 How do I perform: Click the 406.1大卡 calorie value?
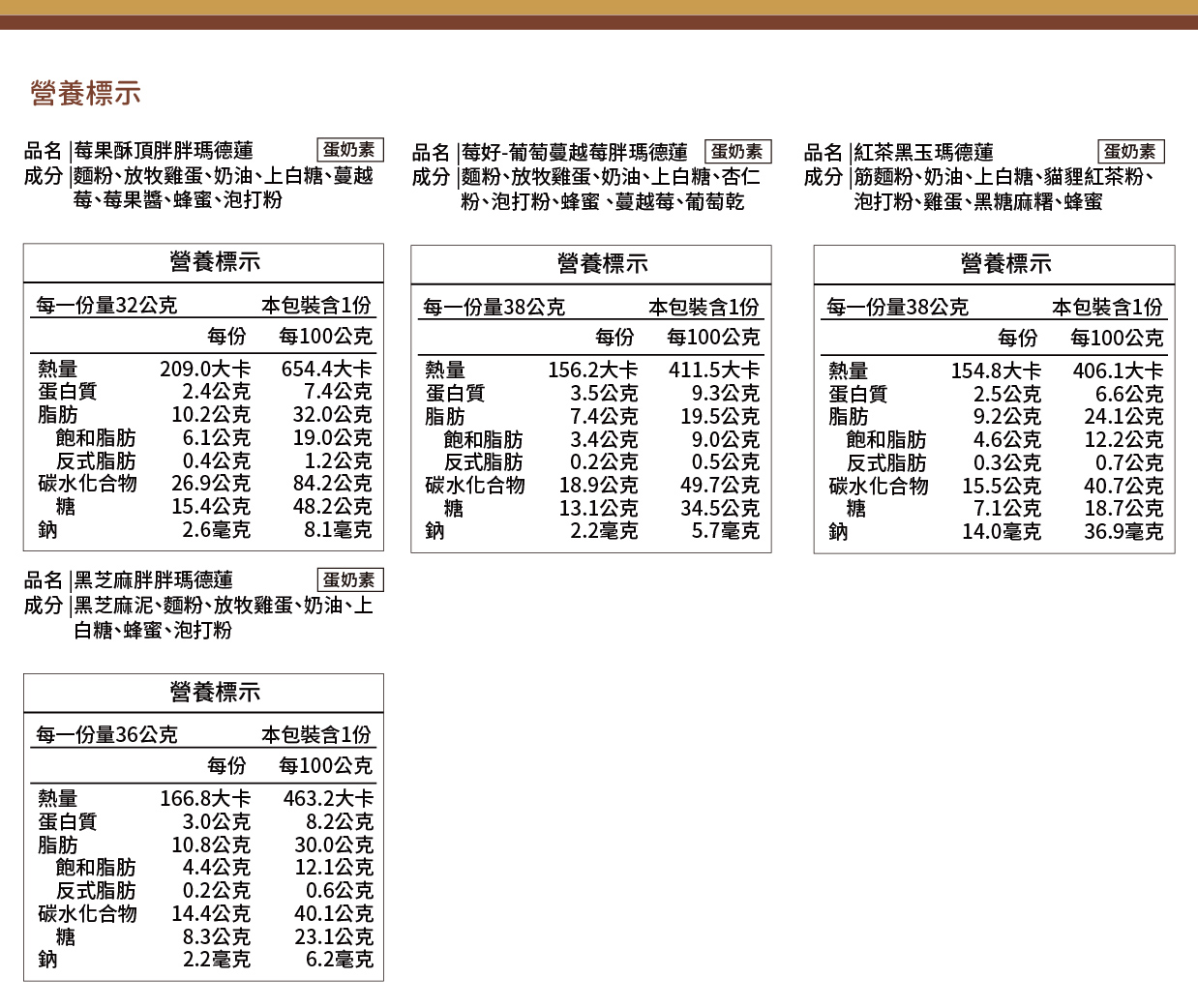(x=1118, y=371)
